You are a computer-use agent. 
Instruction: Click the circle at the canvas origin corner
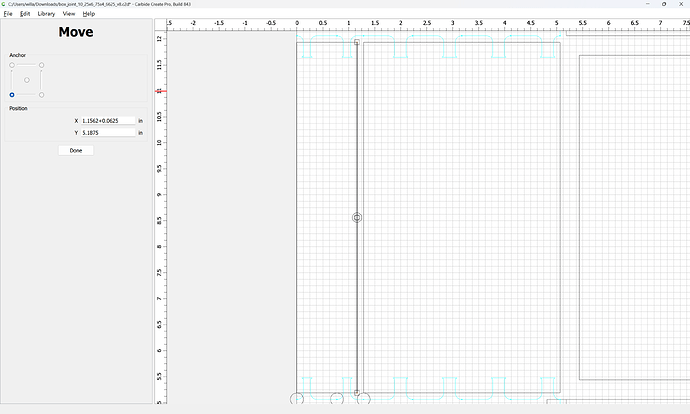click(297, 399)
